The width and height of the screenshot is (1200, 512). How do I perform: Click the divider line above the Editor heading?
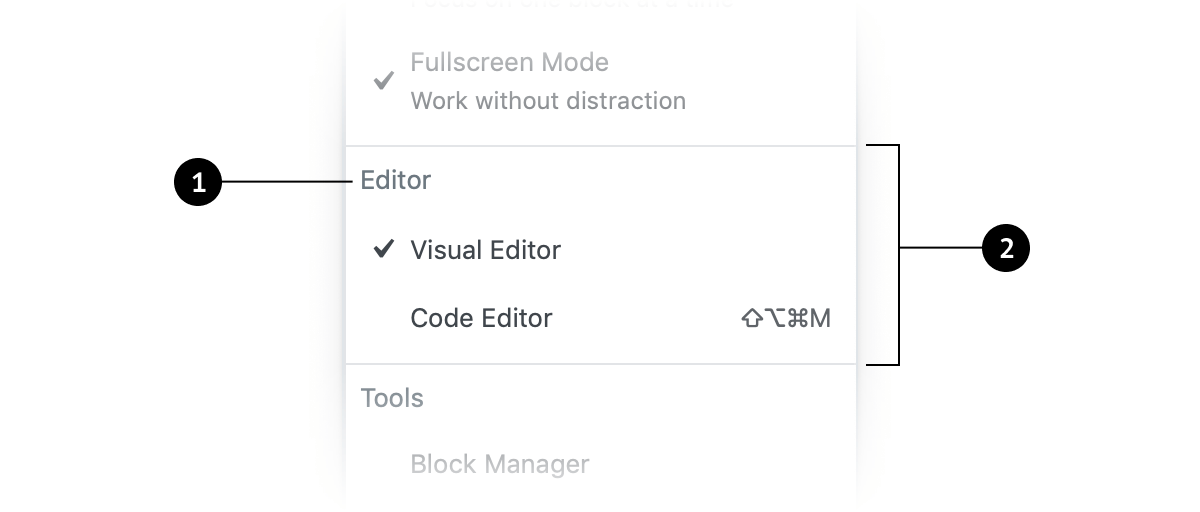600,146
